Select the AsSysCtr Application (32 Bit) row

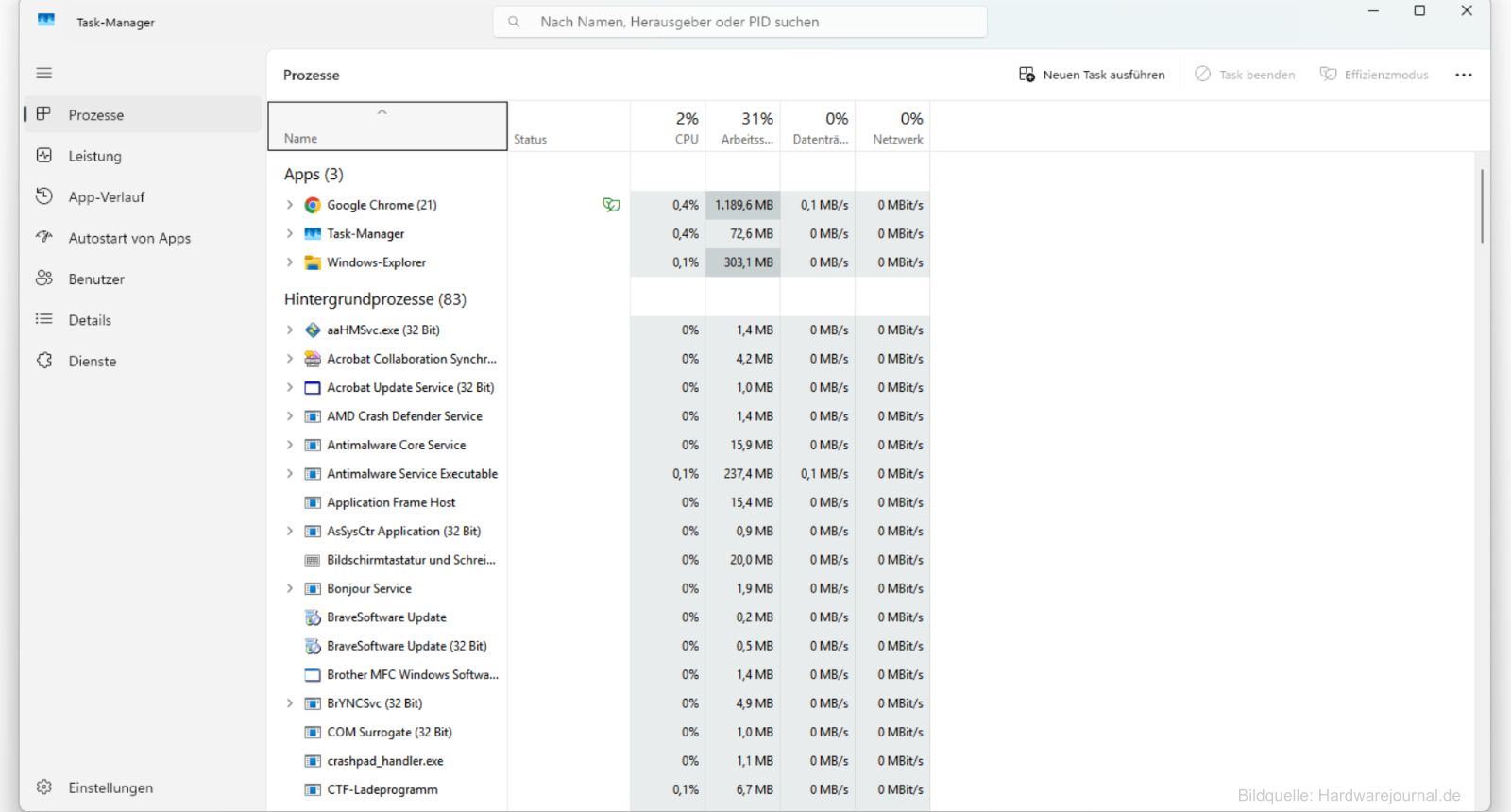pyautogui.click(x=599, y=531)
